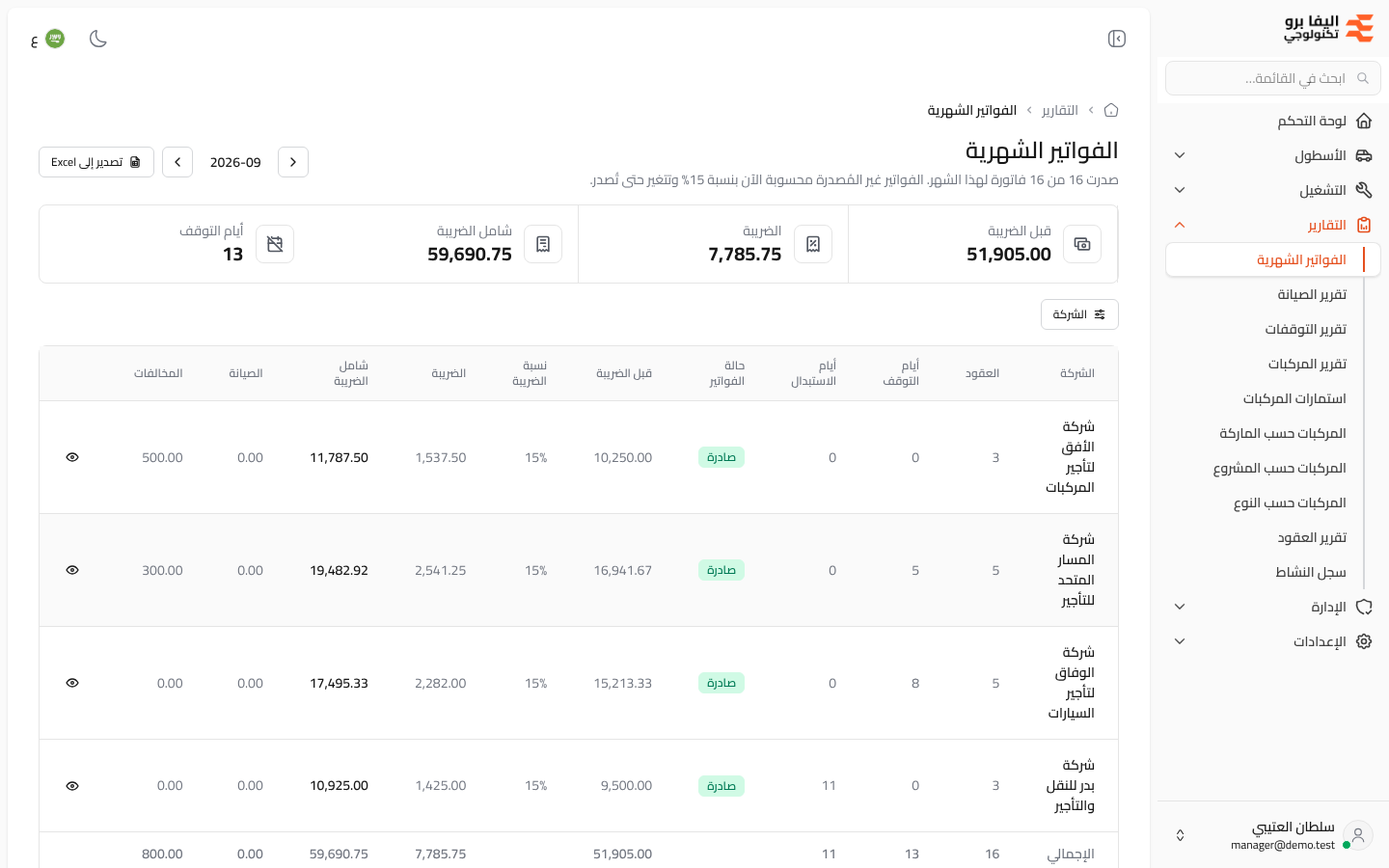This screenshot has width=1389, height=868.
Task: View details eye icon for شركة المسار المتحد row
Action: (72, 570)
